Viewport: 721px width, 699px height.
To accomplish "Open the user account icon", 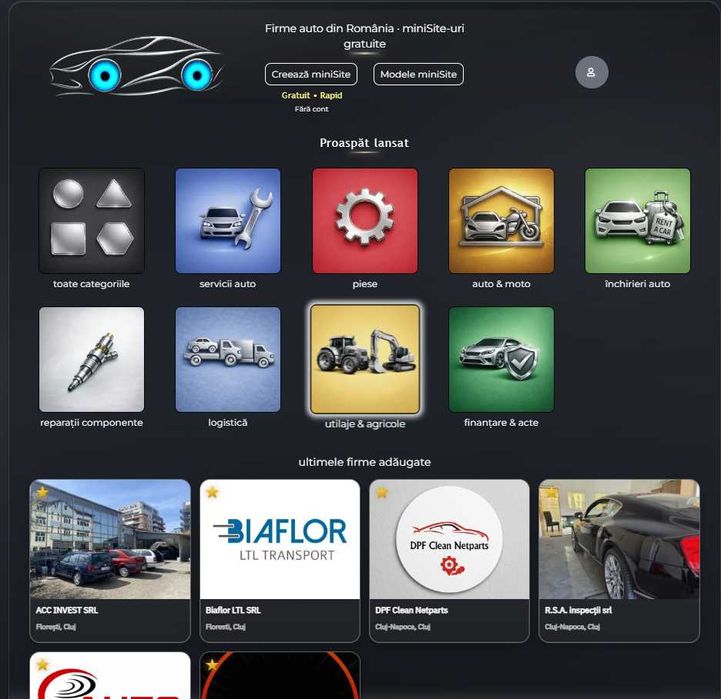I will [x=591, y=72].
